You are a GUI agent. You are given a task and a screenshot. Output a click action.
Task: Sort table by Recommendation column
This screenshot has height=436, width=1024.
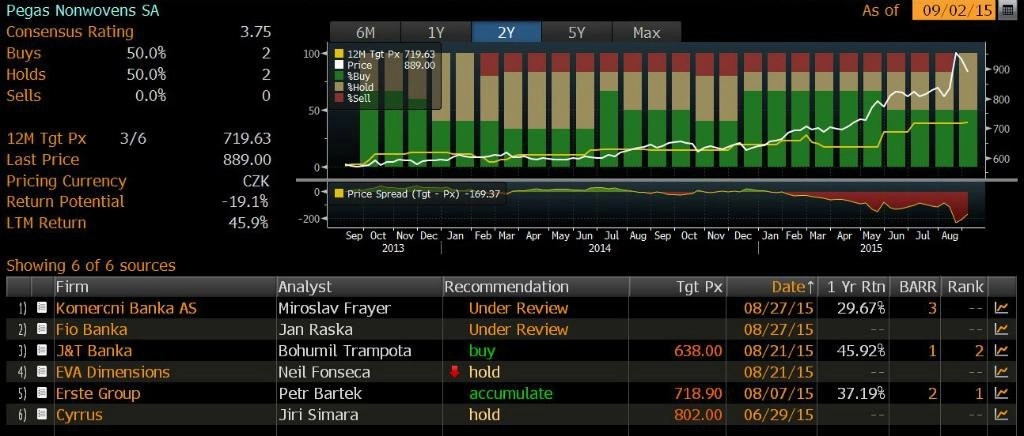pyautogui.click(x=536, y=287)
